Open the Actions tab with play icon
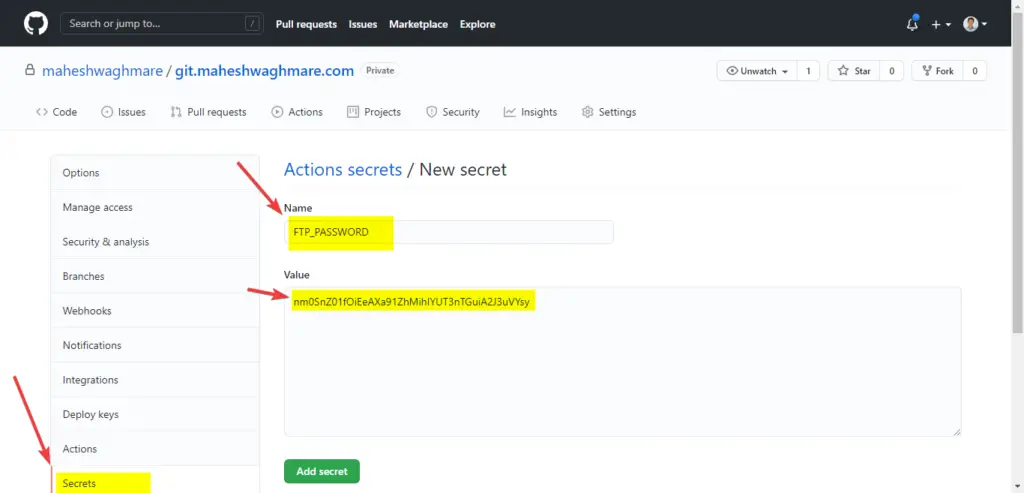 (x=297, y=112)
